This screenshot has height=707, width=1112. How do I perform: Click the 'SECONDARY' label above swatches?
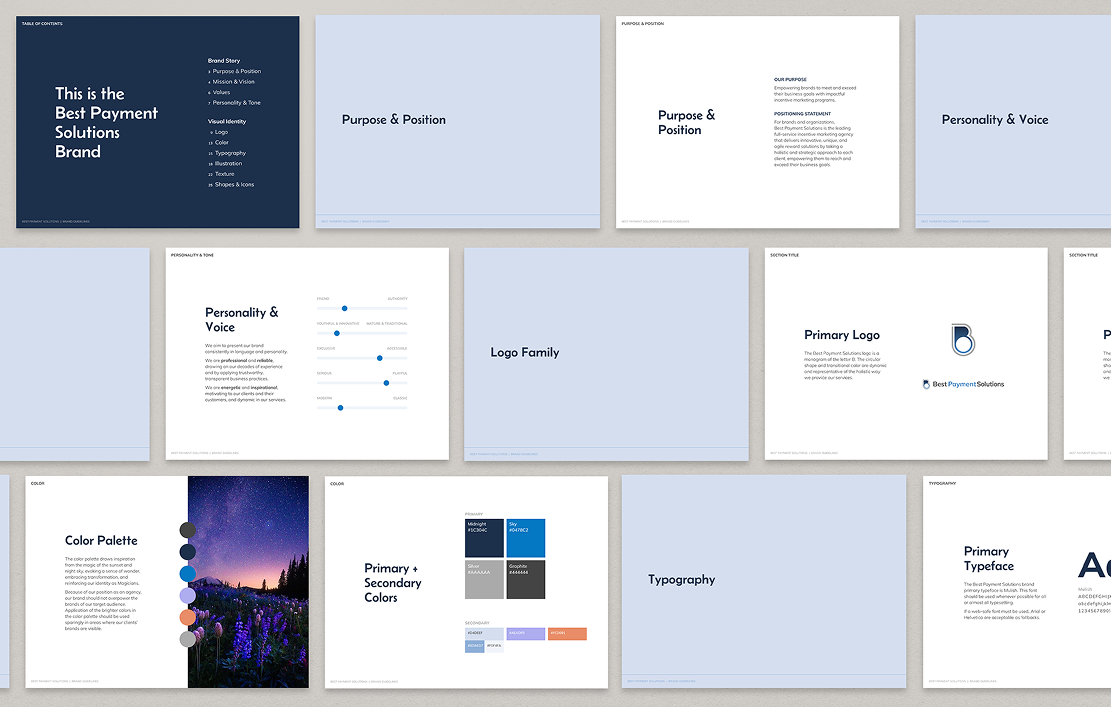(x=477, y=623)
